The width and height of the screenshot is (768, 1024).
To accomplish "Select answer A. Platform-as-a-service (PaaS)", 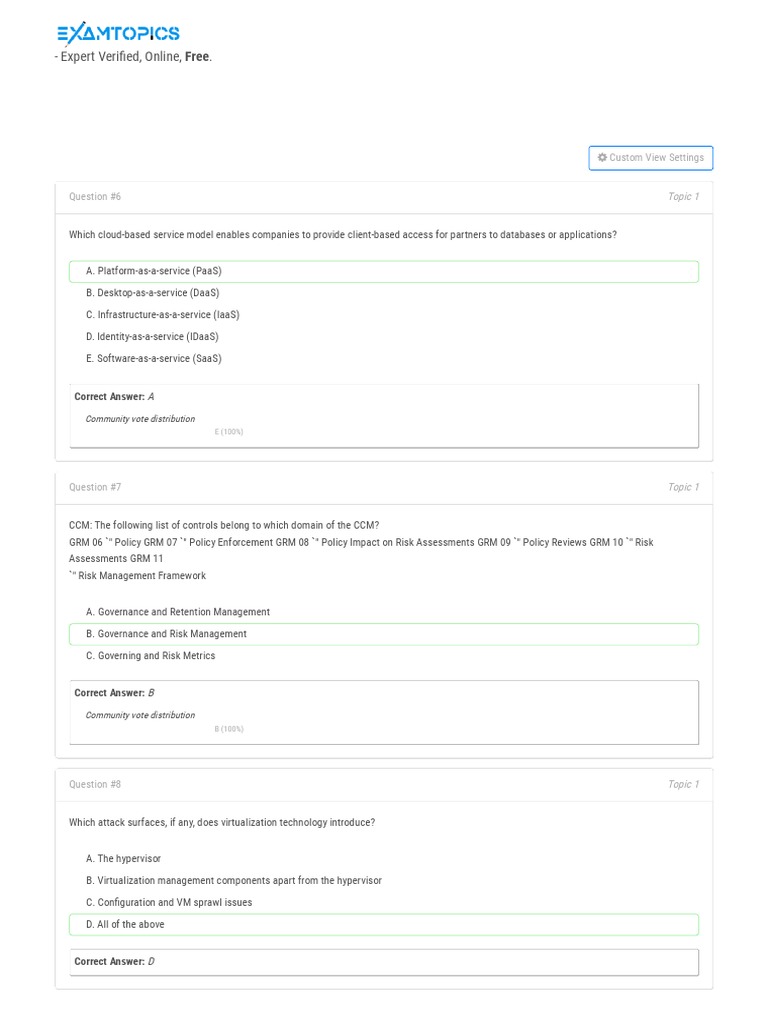I will 154,271.
